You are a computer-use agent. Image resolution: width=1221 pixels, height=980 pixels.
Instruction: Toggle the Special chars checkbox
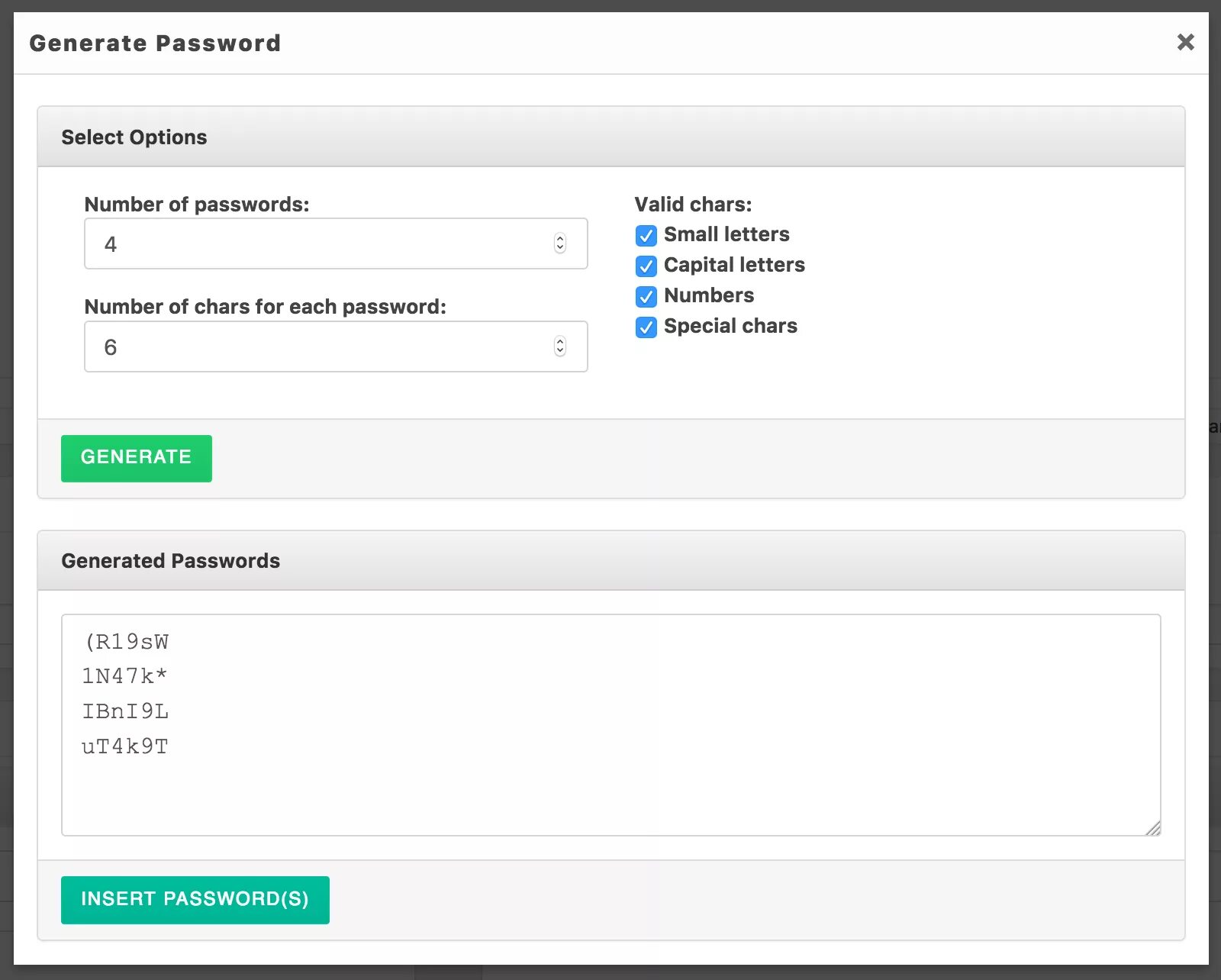(x=646, y=327)
